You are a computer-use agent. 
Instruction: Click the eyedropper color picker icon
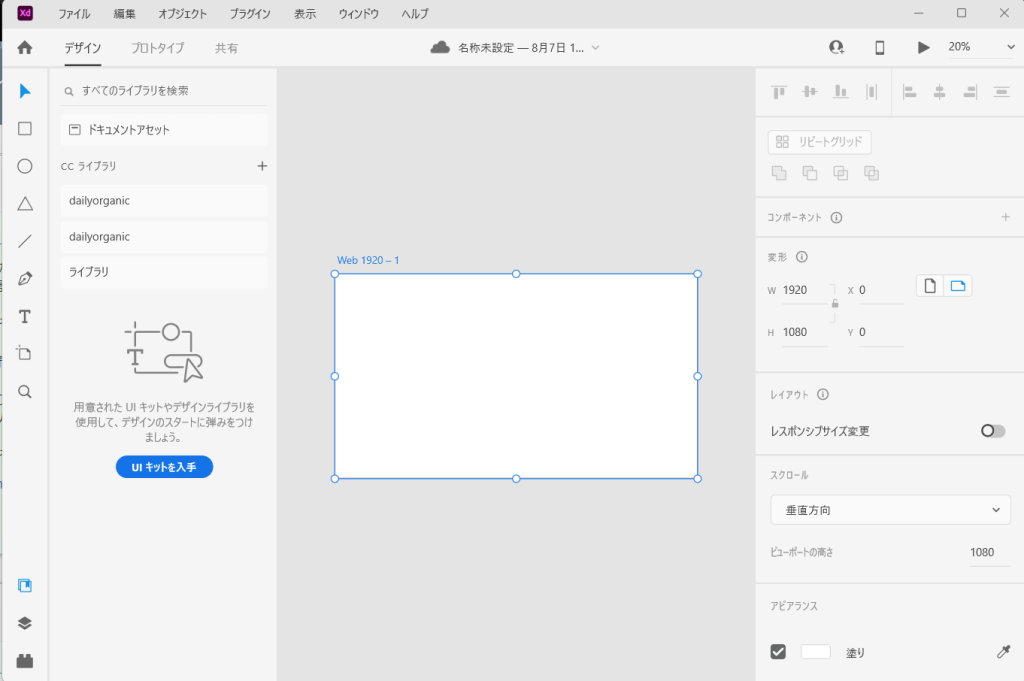pyautogui.click(x=1003, y=652)
